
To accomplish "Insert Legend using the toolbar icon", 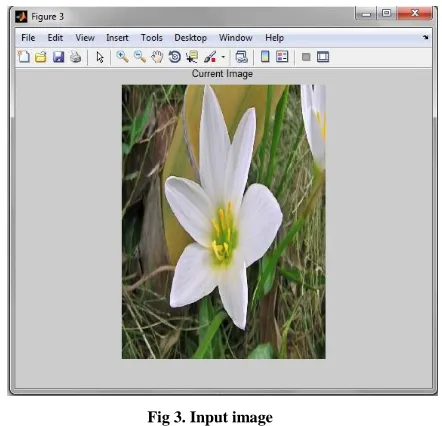I will 282,57.
